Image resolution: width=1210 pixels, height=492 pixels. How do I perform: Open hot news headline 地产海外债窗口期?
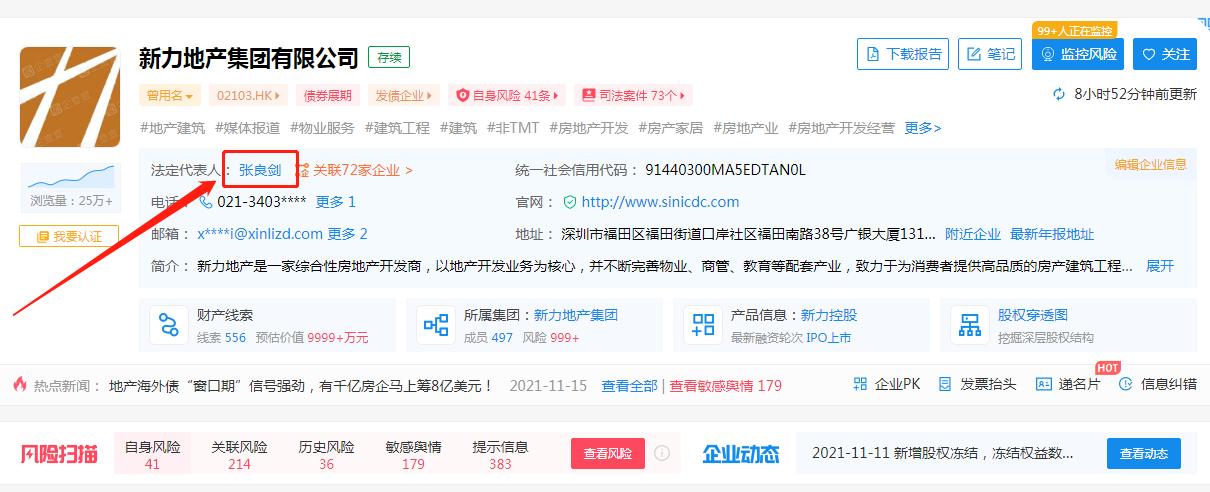pos(302,385)
